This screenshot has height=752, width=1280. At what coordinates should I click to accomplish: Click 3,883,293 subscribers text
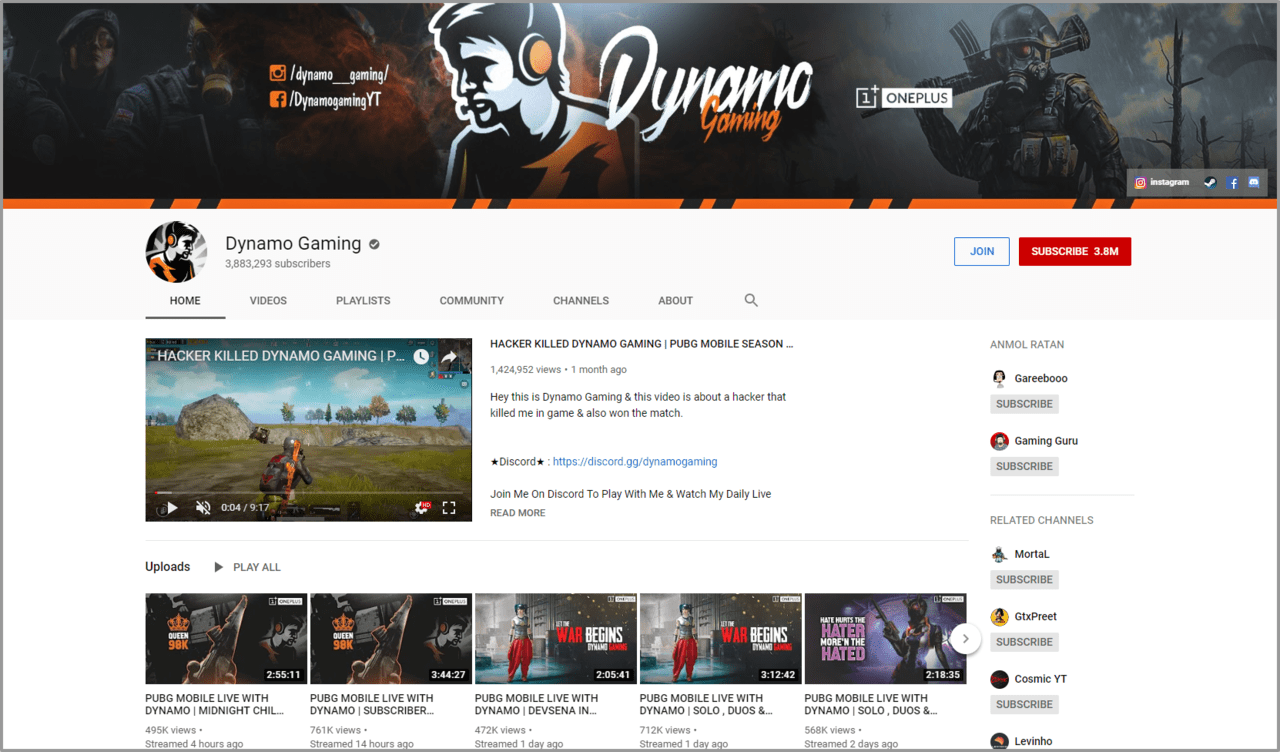pyautogui.click(x=278, y=264)
